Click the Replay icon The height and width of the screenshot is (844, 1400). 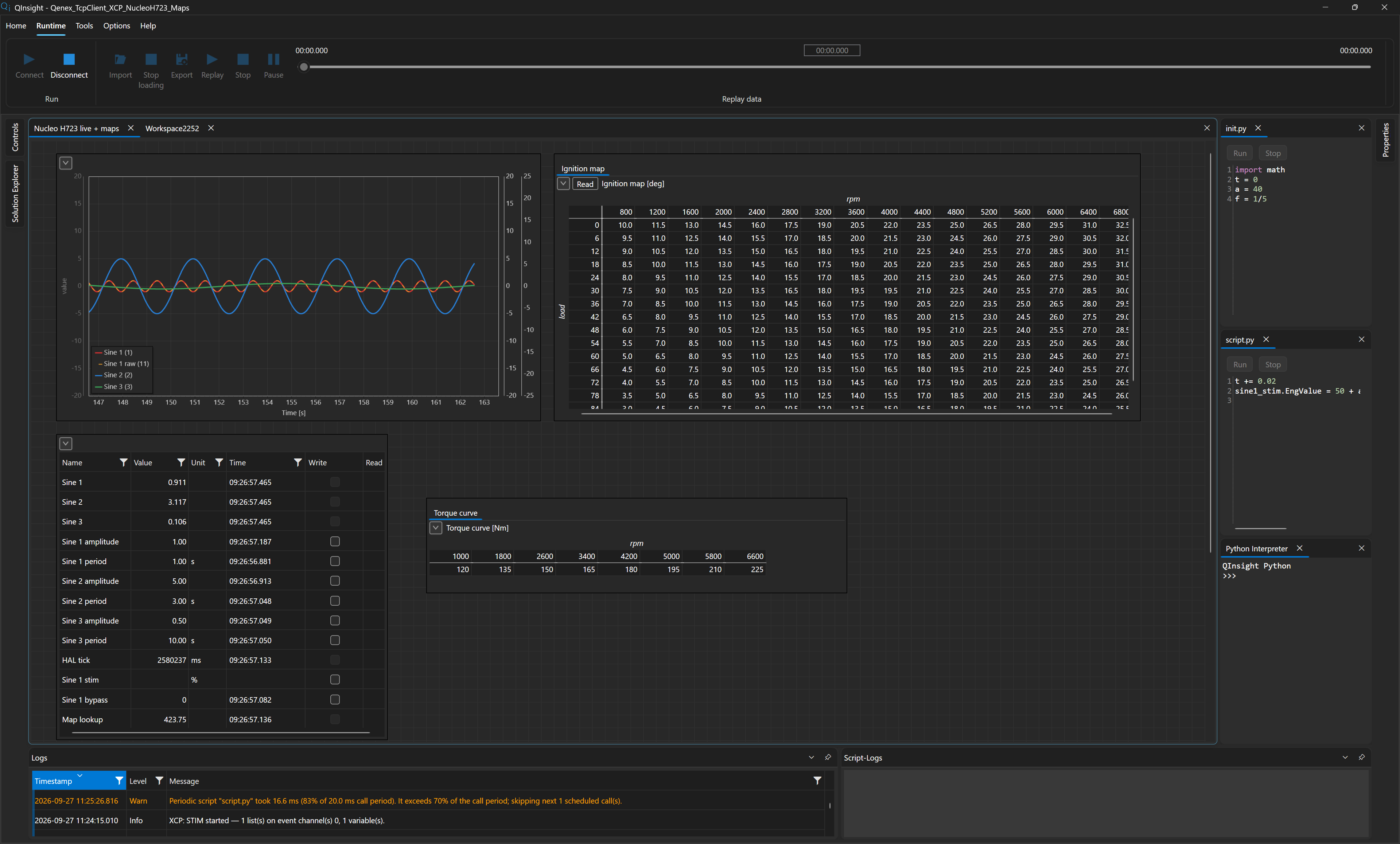[x=212, y=59]
